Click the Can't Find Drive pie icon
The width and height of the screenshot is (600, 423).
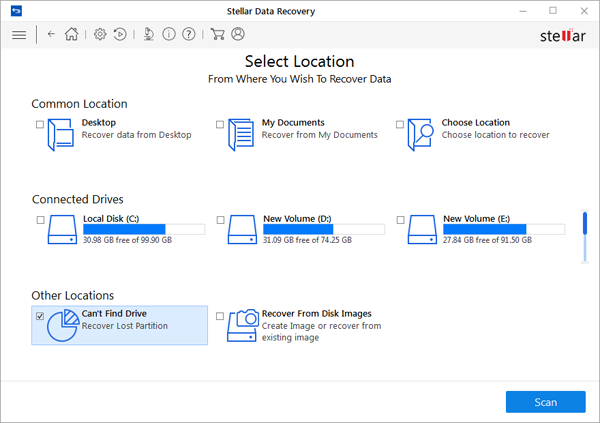tap(63, 325)
